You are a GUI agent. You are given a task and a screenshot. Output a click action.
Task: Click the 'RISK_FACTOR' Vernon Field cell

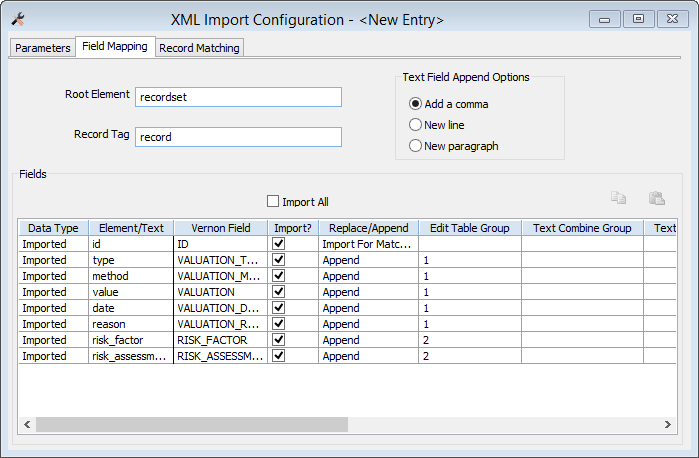coord(221,340)
